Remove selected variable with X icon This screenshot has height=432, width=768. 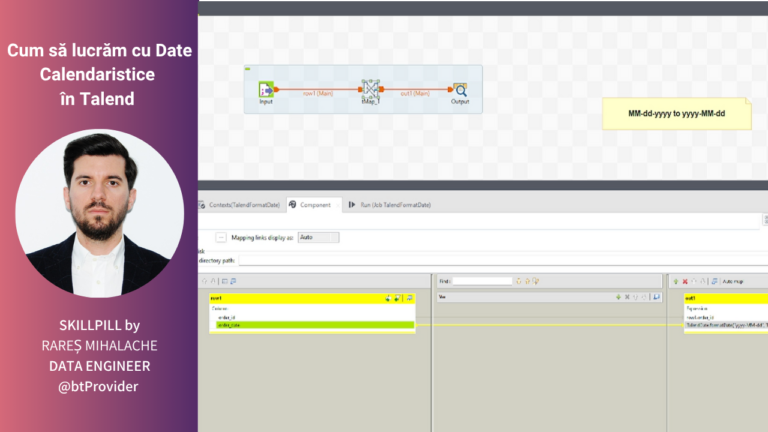click(x=627, y=297)
